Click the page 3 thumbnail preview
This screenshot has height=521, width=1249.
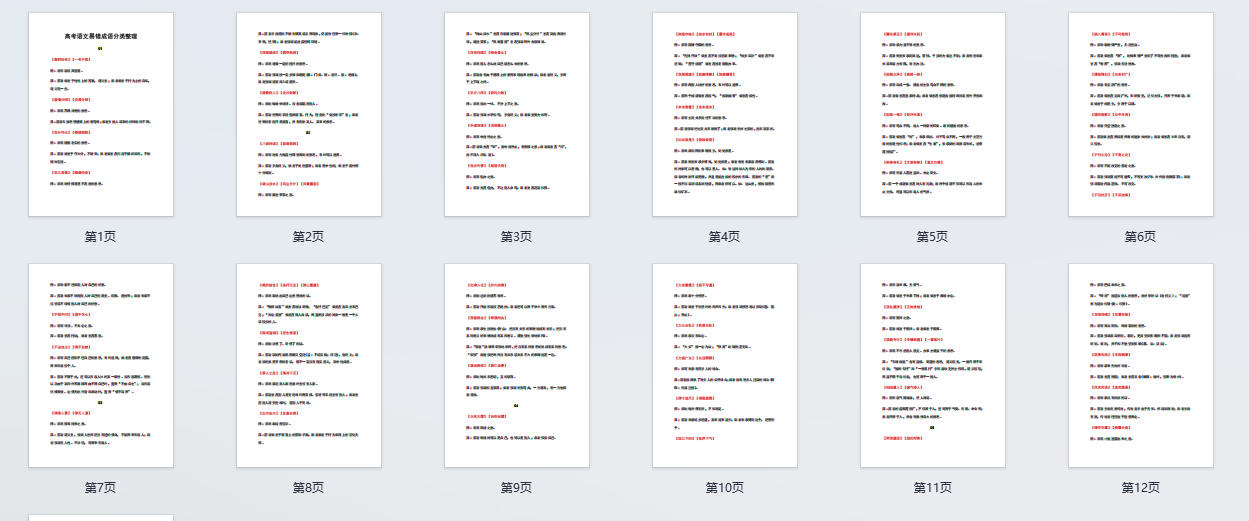tap(516, 114)
